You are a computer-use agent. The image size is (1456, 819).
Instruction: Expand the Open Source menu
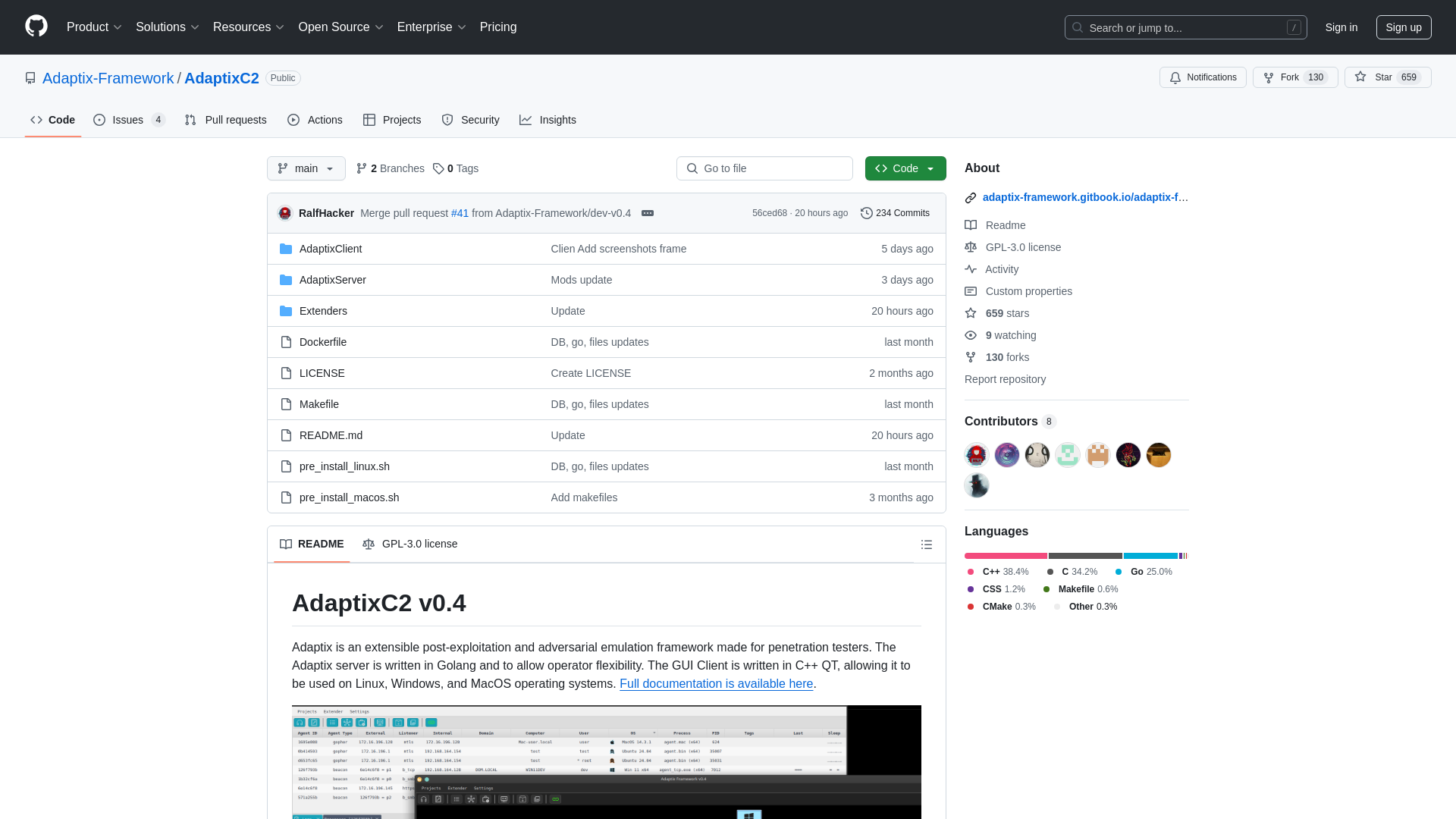point(341,27)
